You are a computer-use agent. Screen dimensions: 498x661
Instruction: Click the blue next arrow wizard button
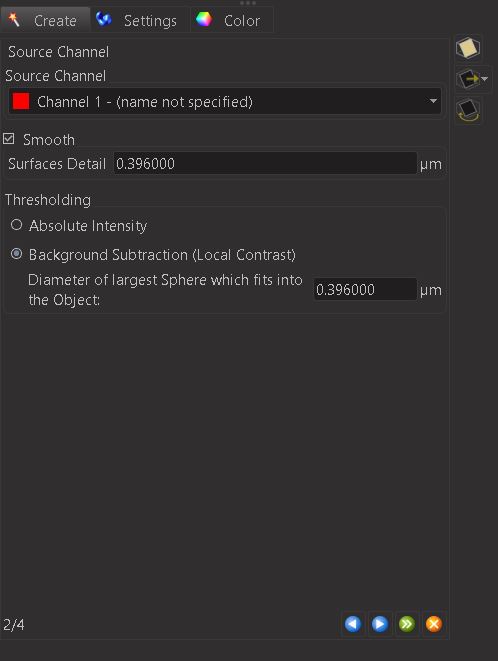380,624
